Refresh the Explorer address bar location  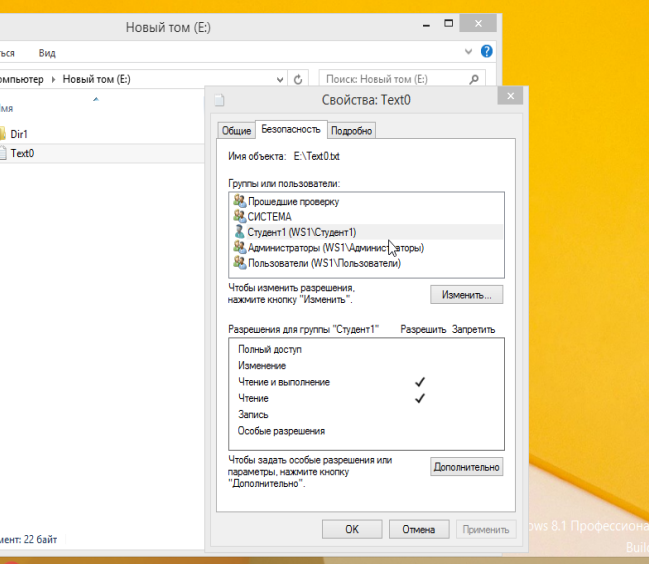(298, 79)
